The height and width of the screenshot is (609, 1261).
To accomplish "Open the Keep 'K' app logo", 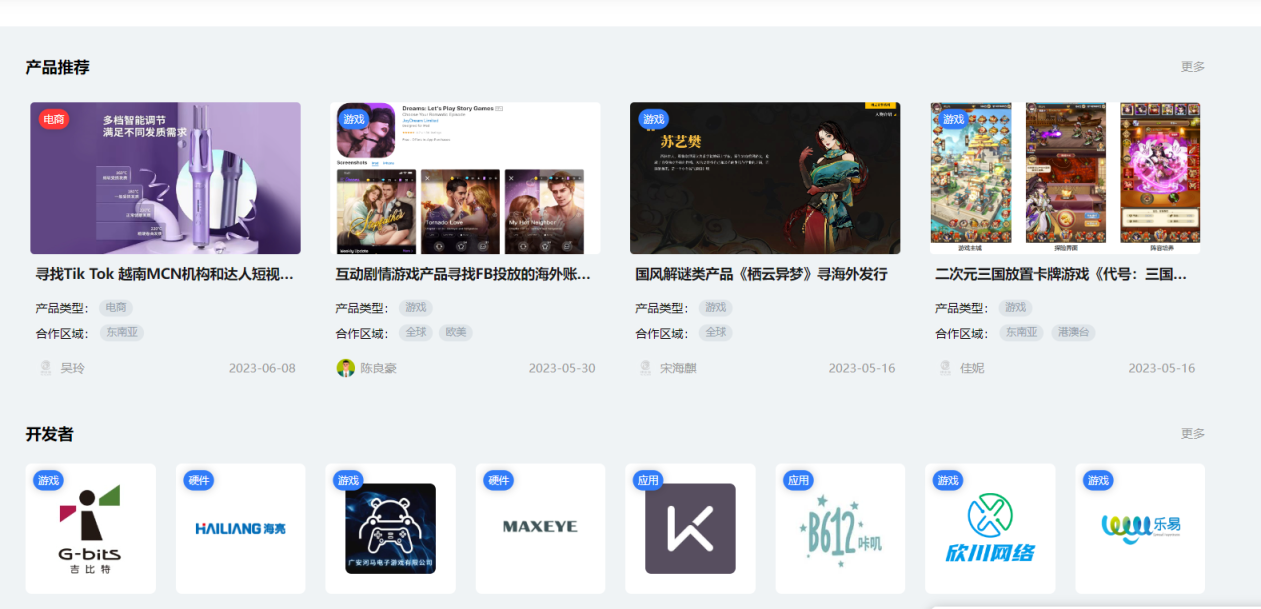I will (x=690, y=528).
